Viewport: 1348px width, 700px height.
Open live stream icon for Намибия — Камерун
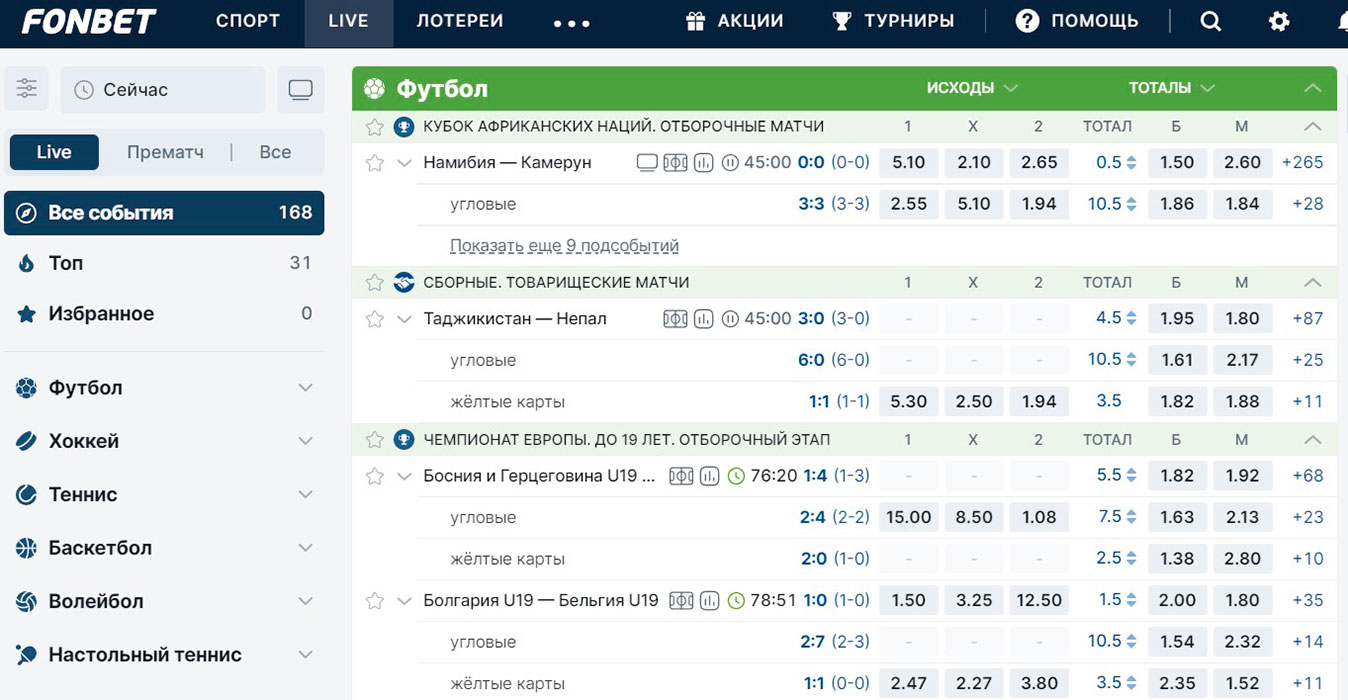click(x=647, y=162)
